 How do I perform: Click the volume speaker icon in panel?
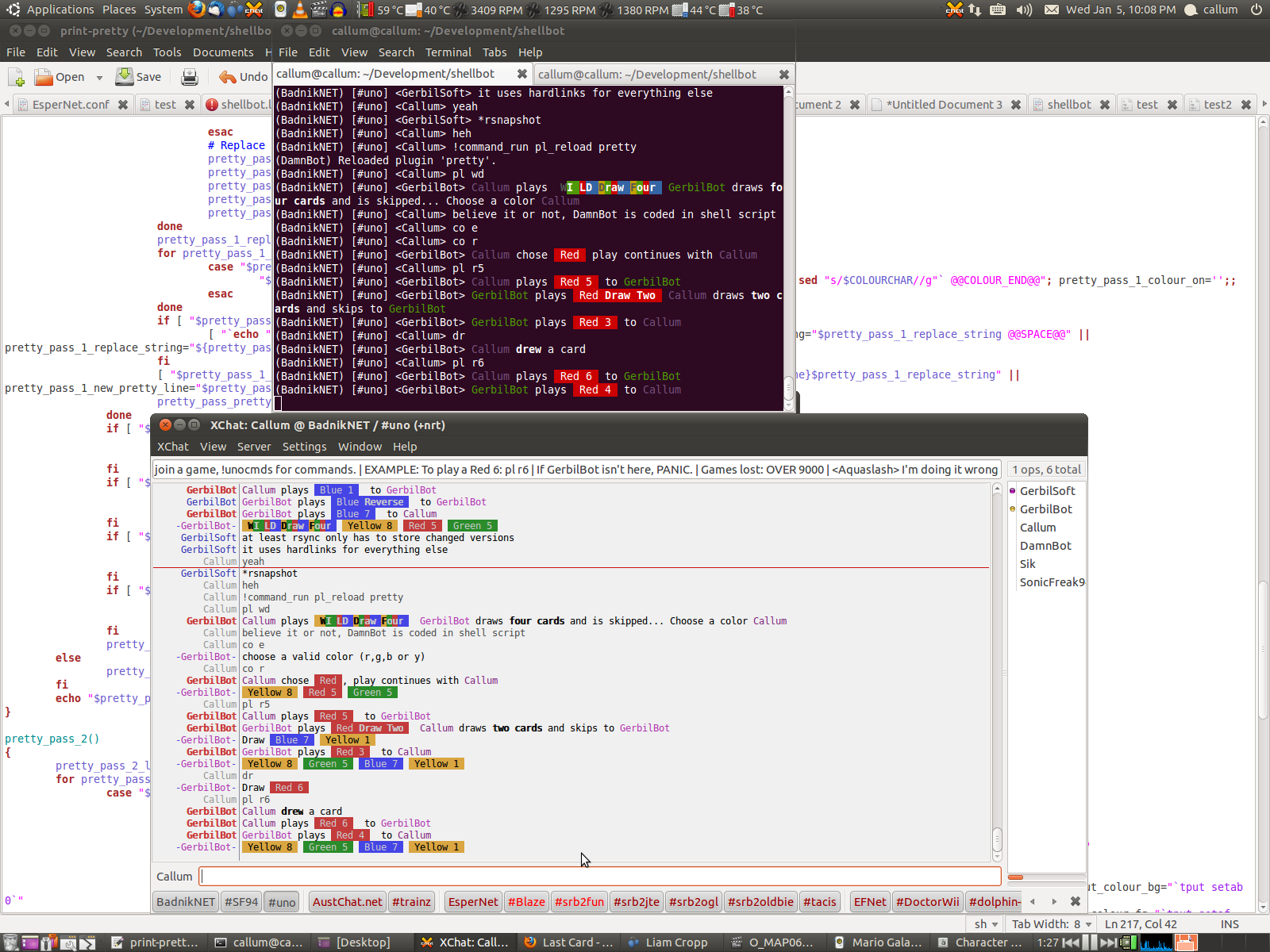(1024, 10)
